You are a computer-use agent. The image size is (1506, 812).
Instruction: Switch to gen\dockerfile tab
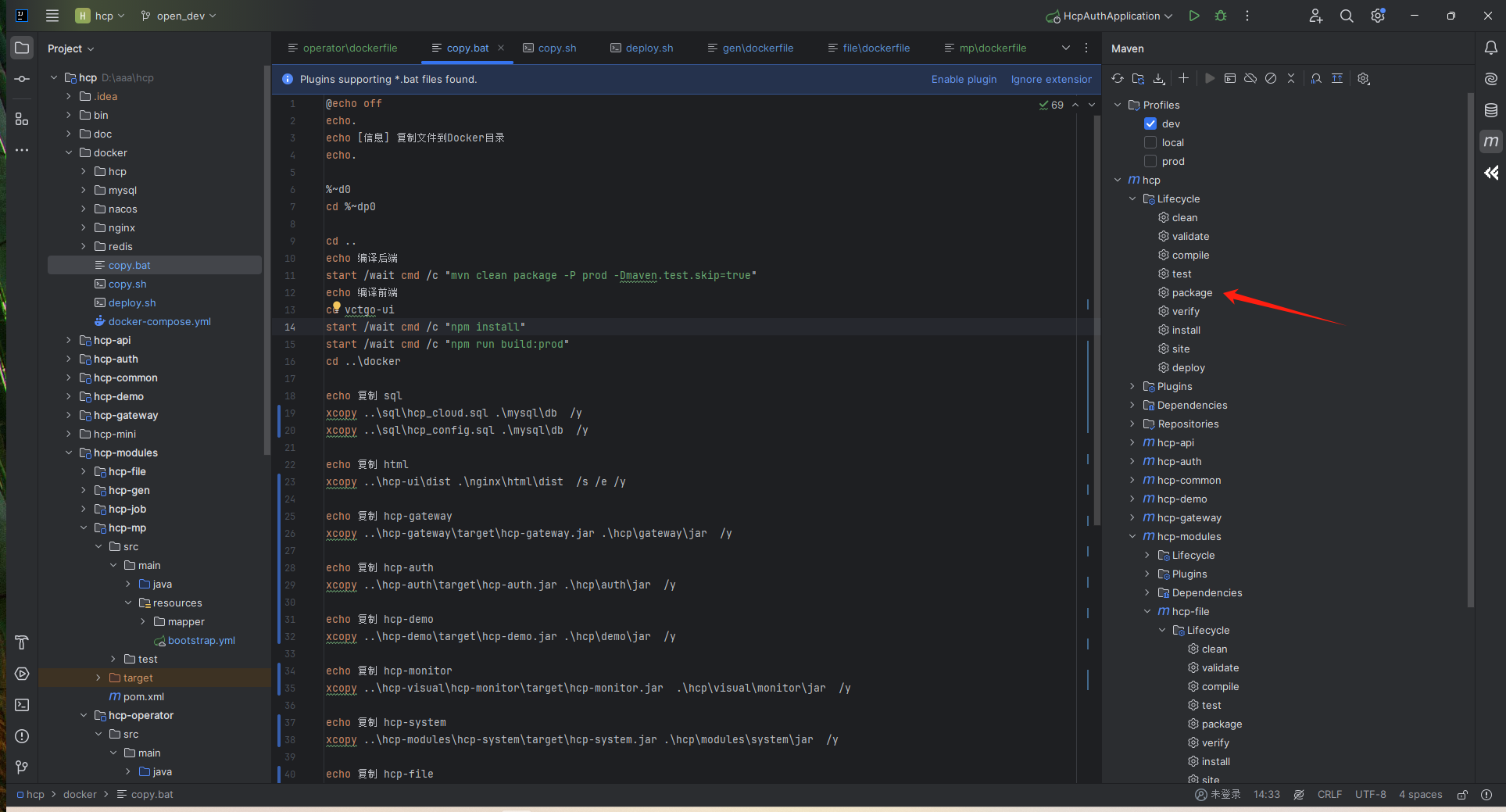click(750, 48)
